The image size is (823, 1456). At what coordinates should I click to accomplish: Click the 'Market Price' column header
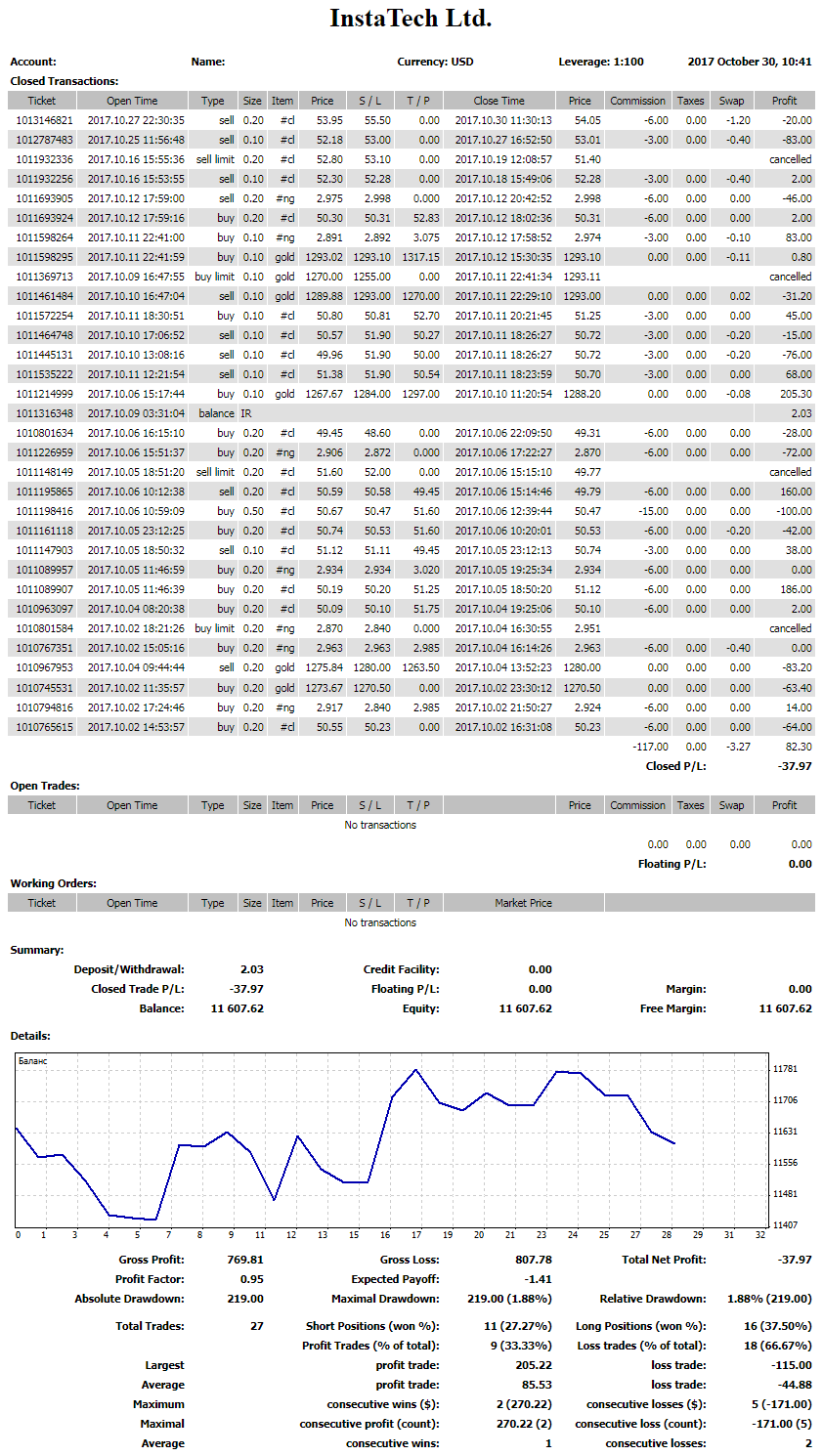point(523,903)
